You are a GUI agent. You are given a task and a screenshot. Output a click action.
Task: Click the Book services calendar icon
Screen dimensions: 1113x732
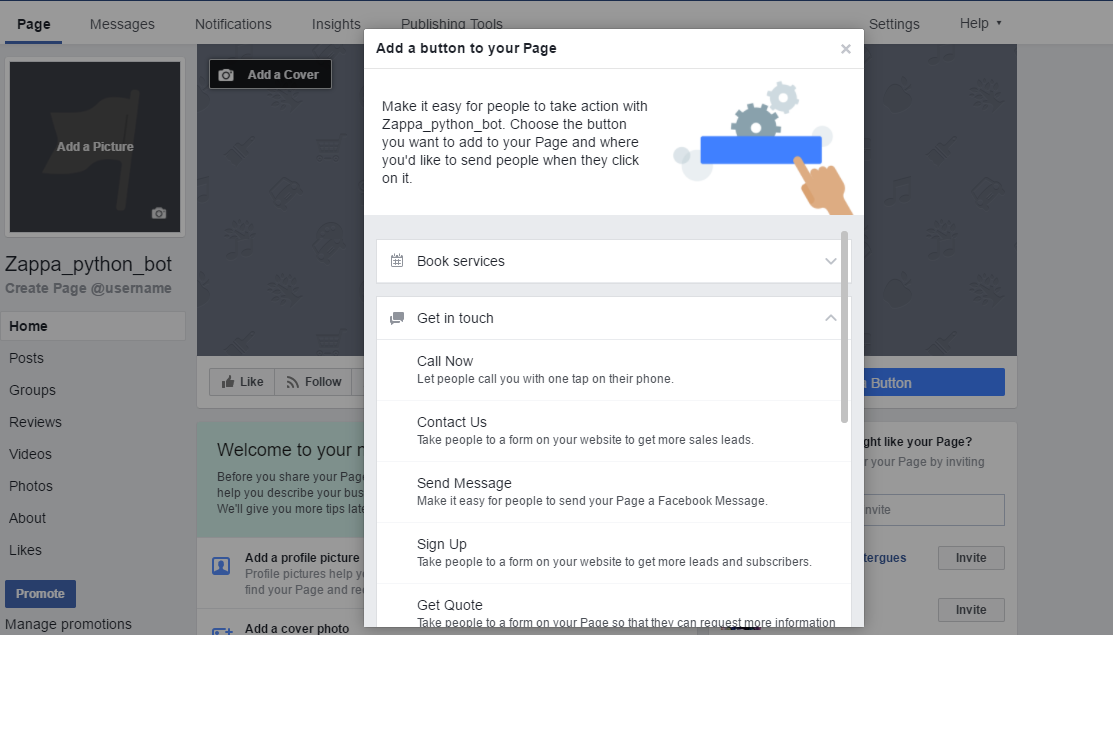(x=397, y=261)
